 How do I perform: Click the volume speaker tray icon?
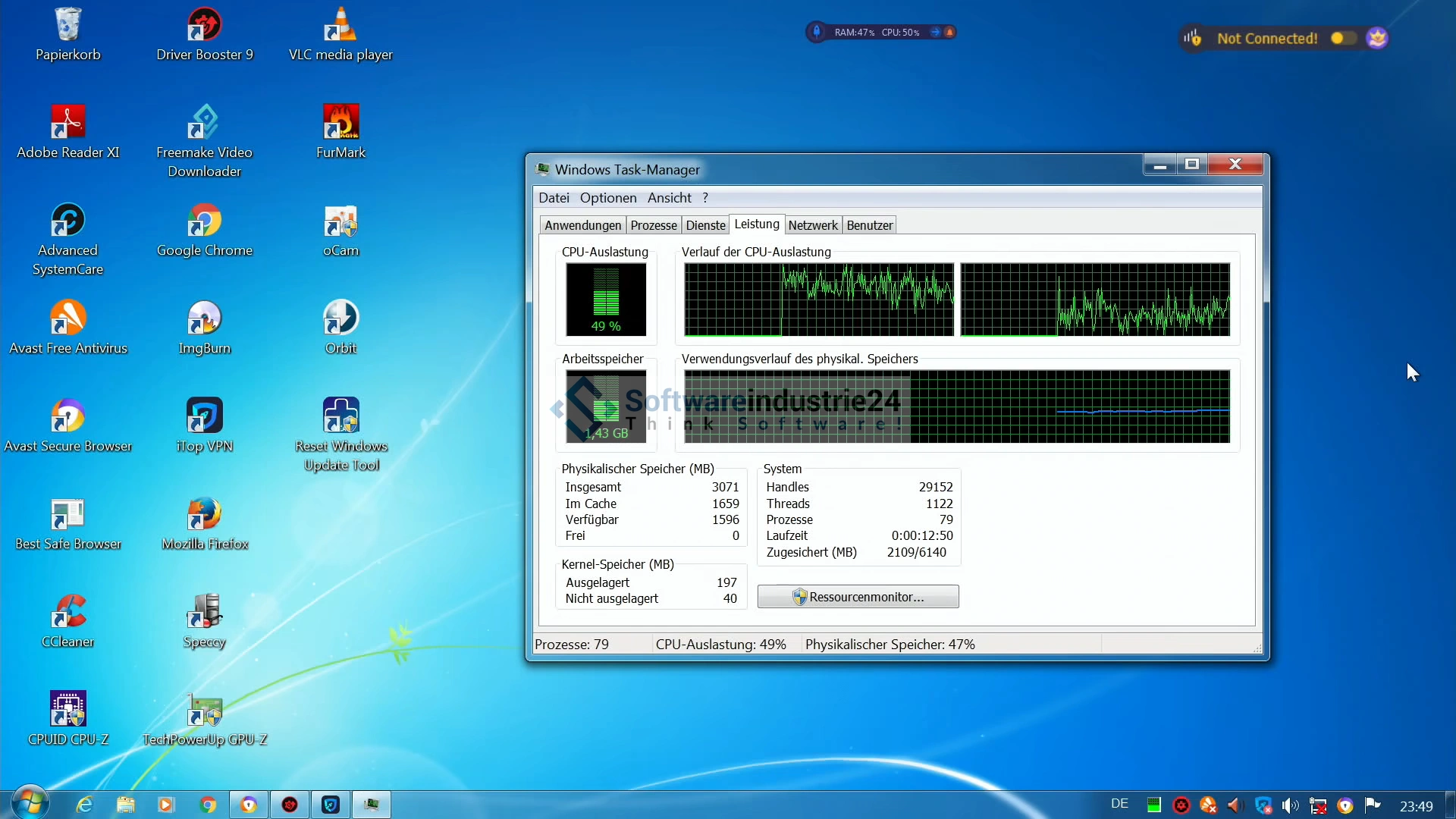click(x=1290, y=805)
